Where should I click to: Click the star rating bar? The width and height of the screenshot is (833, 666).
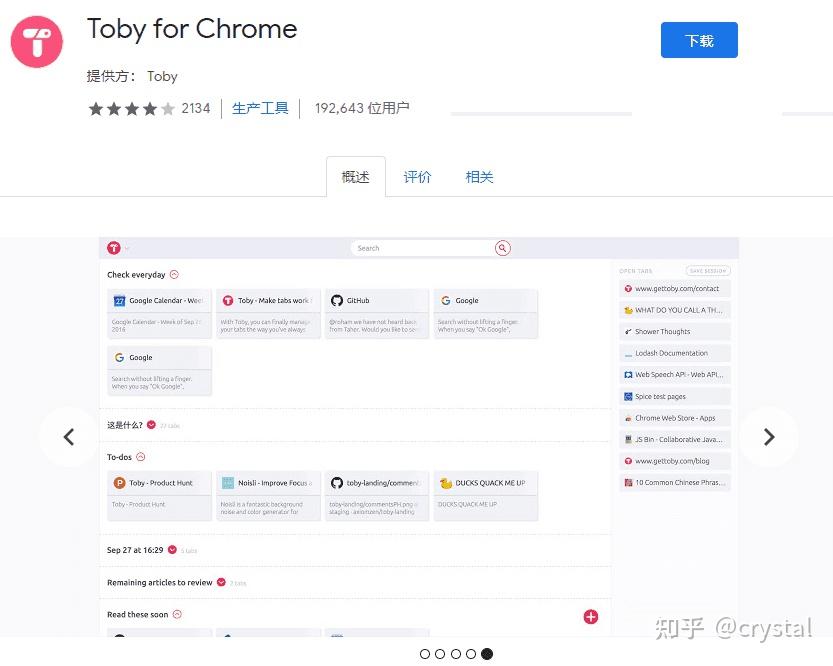click(131, 108)
